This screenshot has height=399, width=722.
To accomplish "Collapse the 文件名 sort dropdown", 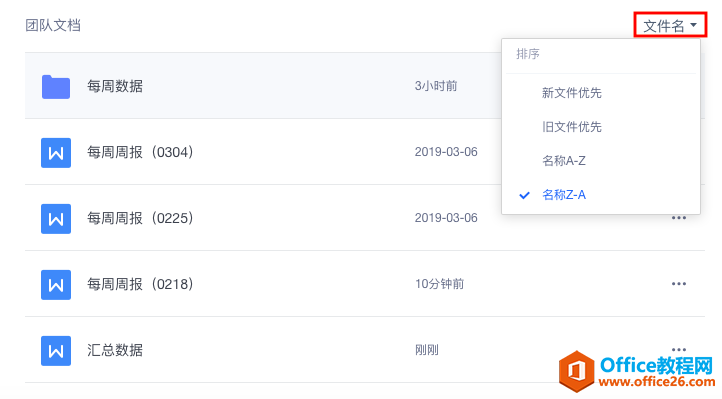I will point(670,25).
